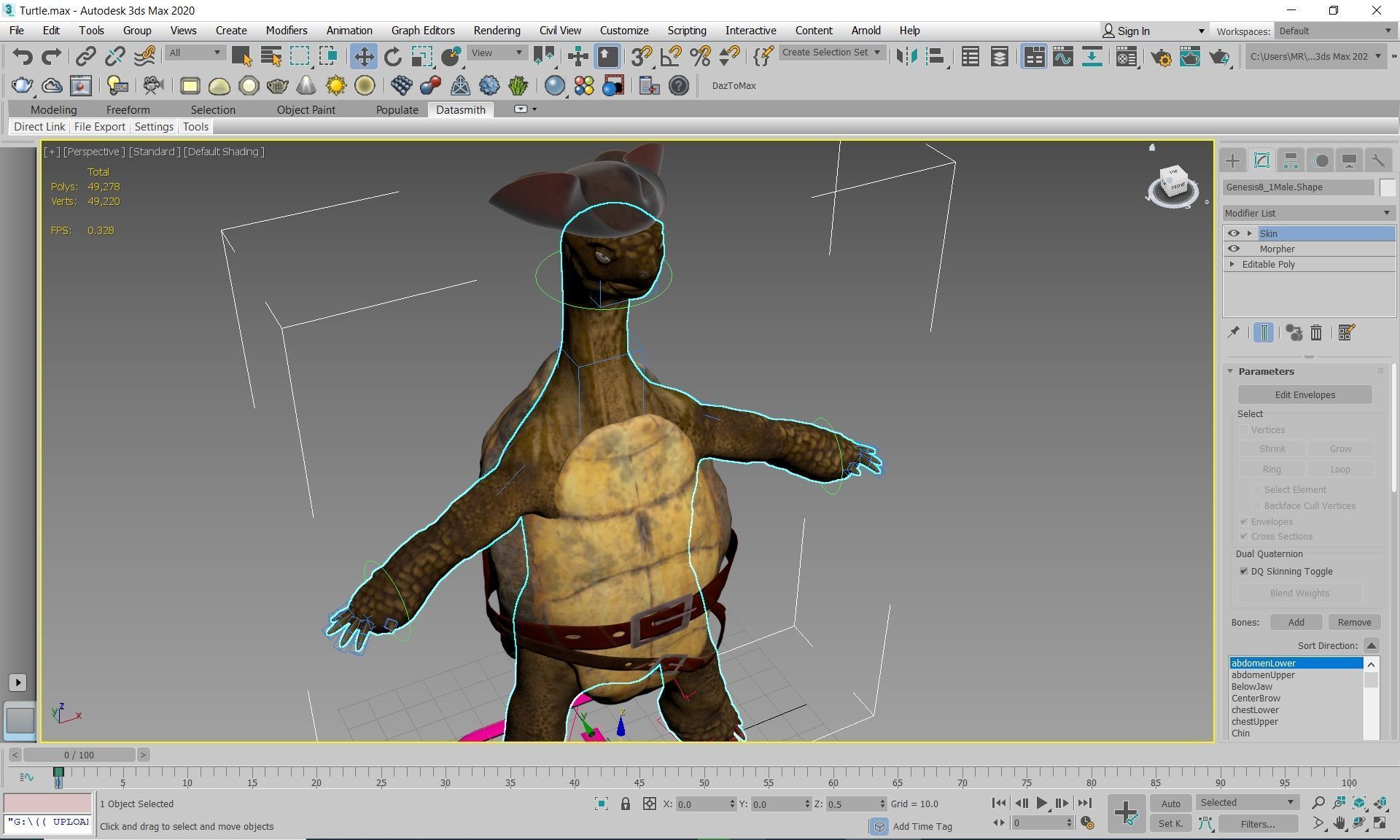Viewport: 1400px width, 840px height.
Task: Click the Remove bones button
Action: (1354, 622)
